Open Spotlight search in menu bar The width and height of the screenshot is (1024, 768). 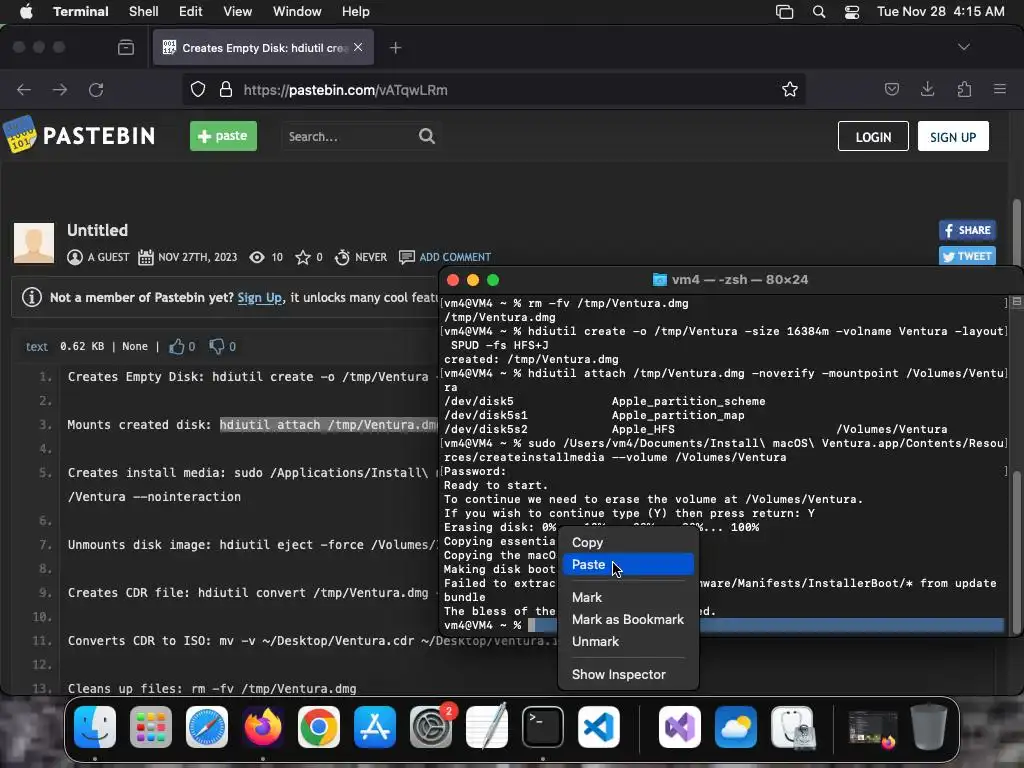819,12
